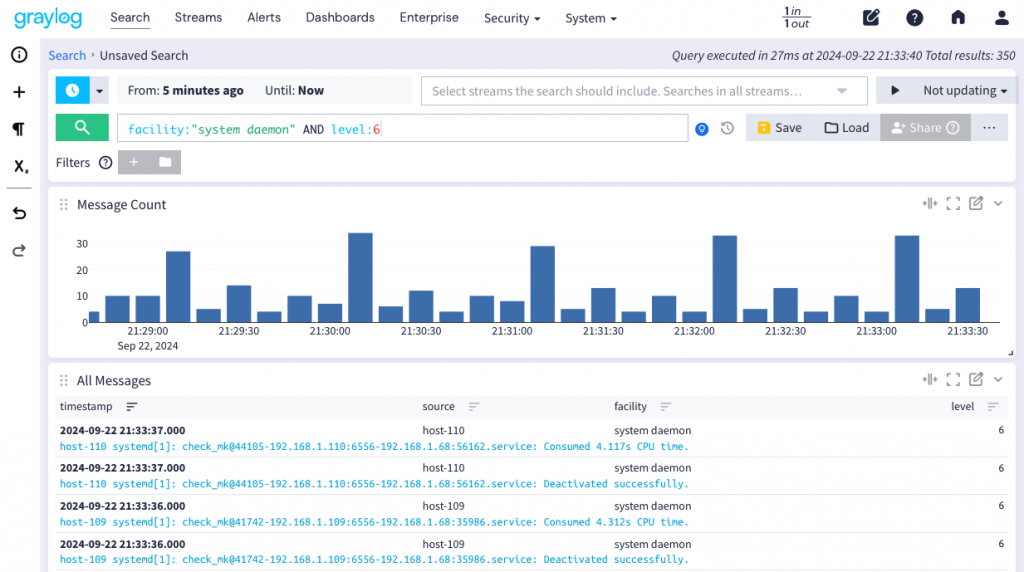
Task: Go to the home page icon
Action: (958, 18)
